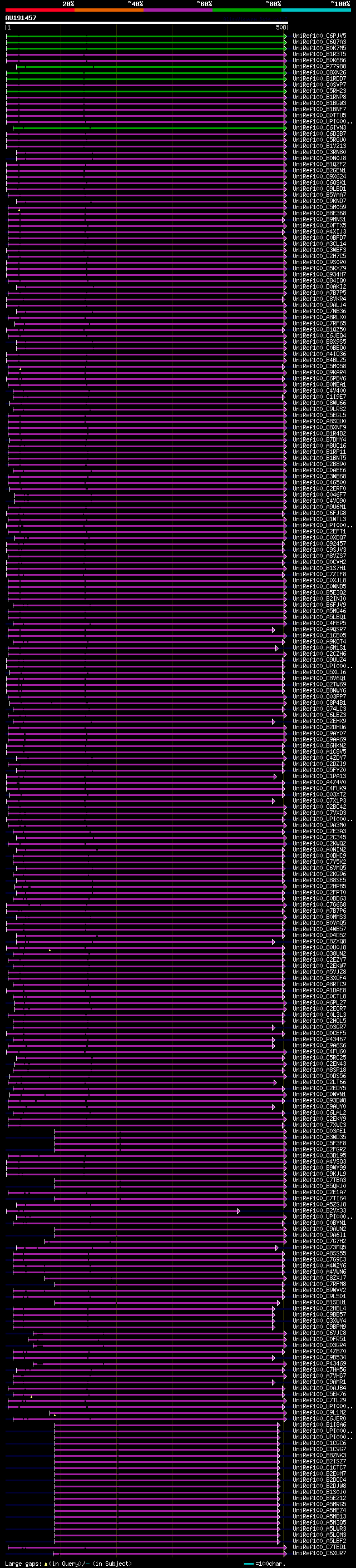Open hit UniRef100_P43469
The width and height of the screenshot is (356, 1568).
(319, 1363)
